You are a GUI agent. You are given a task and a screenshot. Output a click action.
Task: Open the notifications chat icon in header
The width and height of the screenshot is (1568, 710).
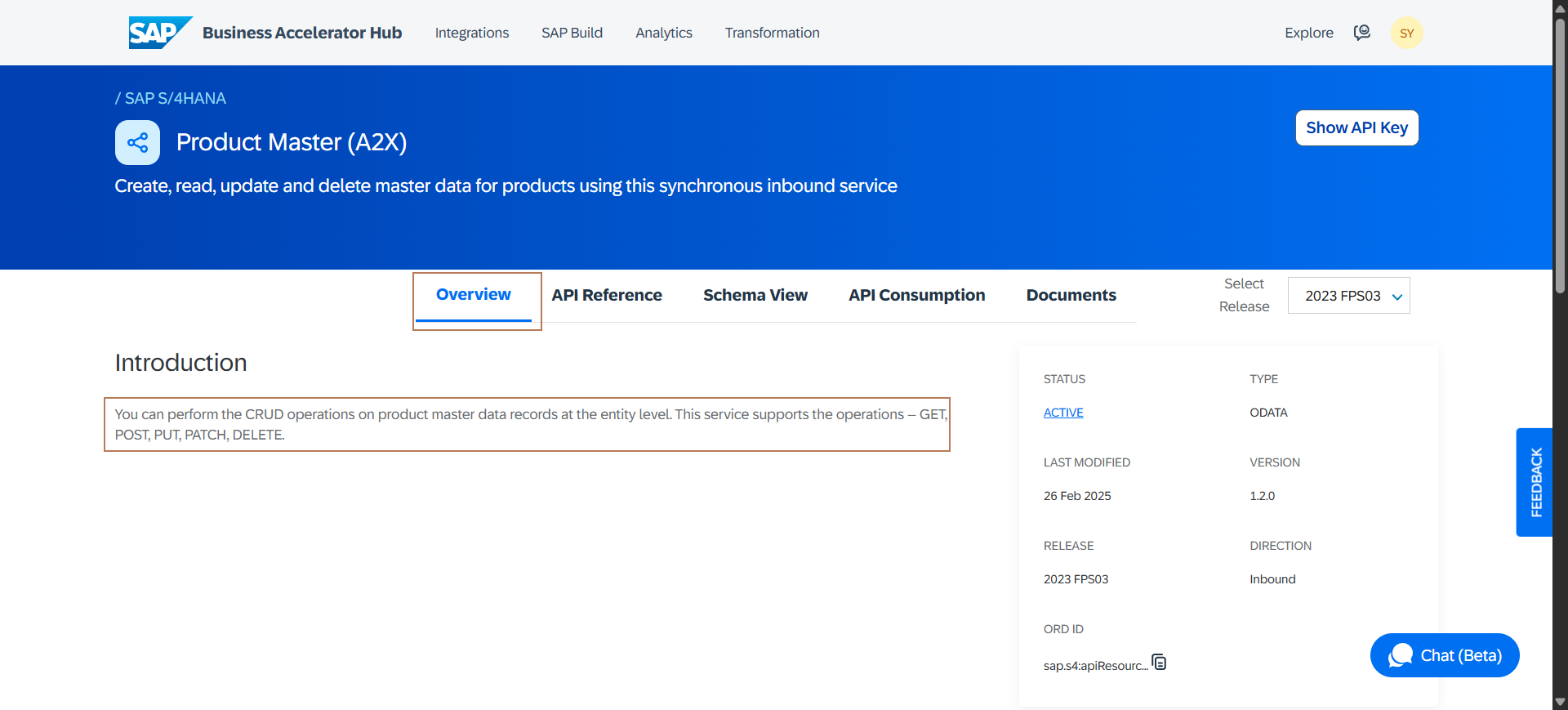[1362, 33]
